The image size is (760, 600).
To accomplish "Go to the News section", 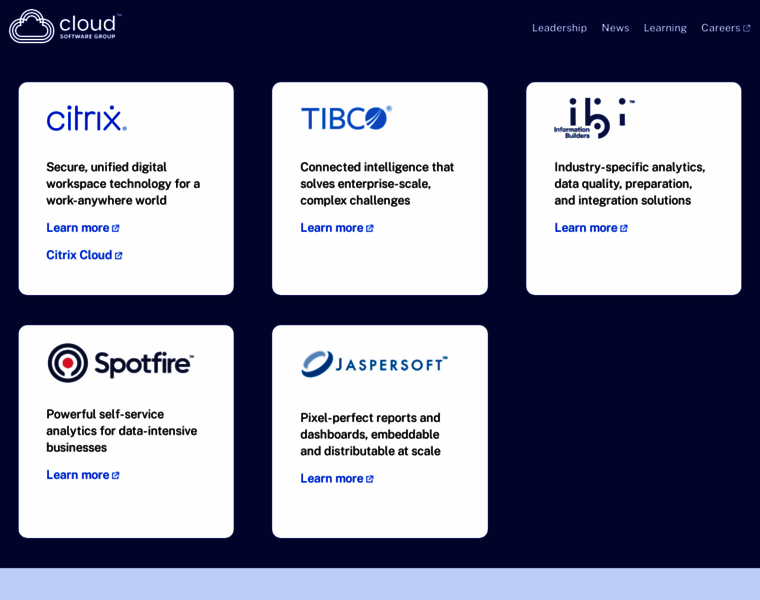I will click(x=615, y=28).
